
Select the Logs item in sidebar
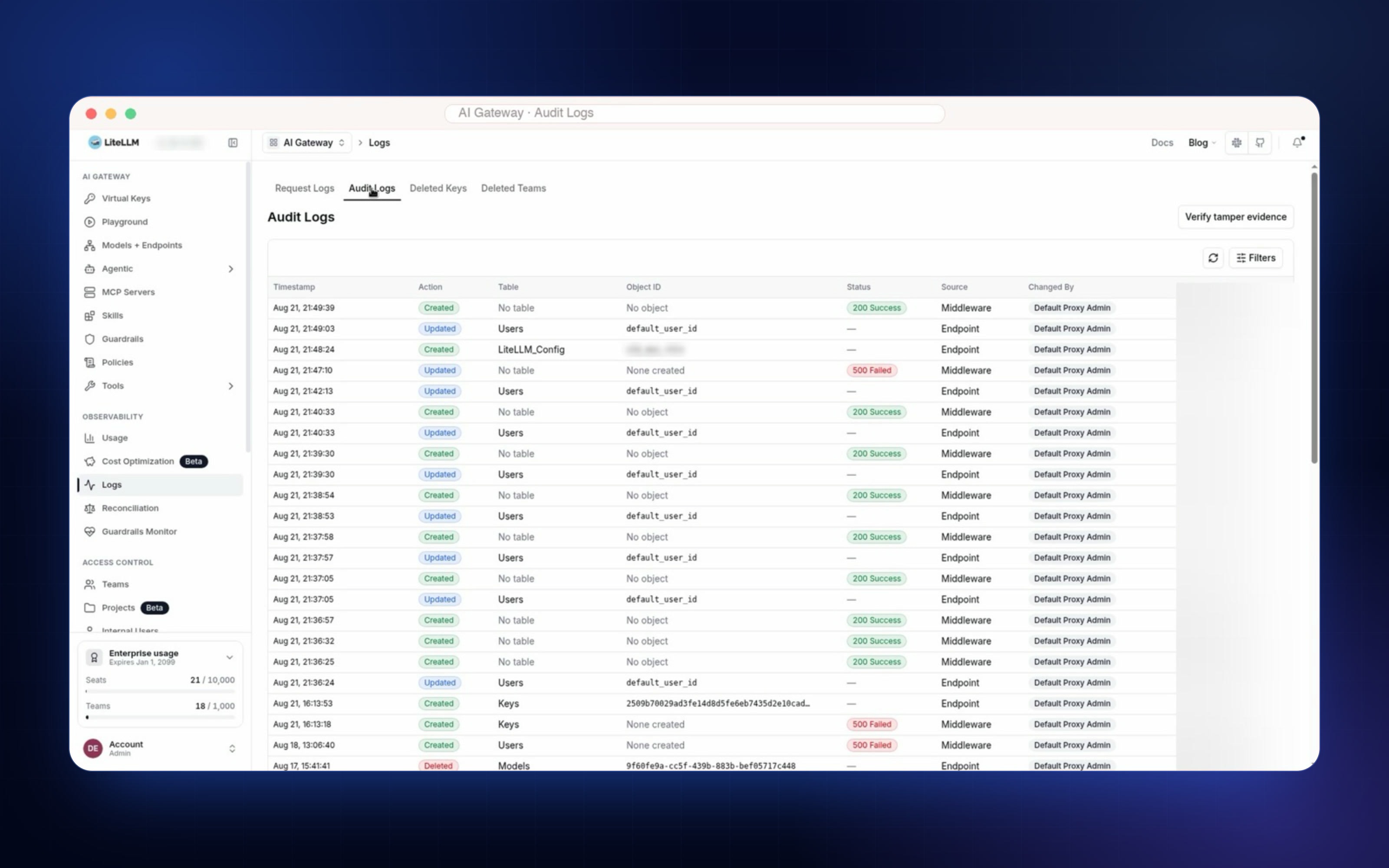tap(160, 485)
